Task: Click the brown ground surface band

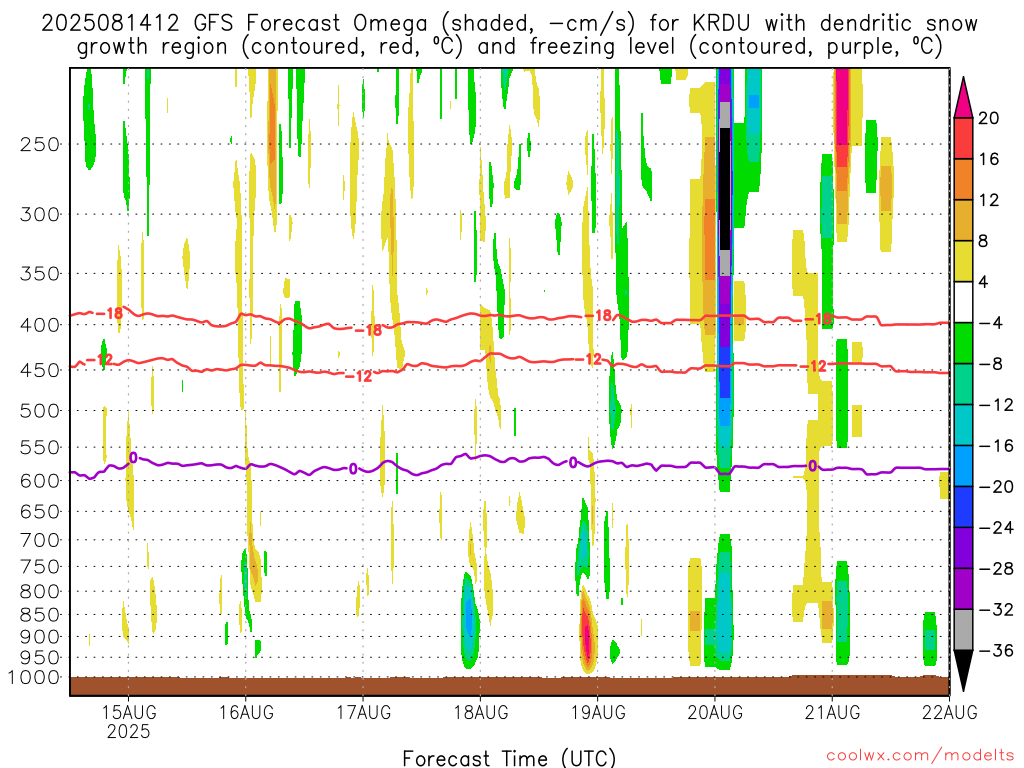Action: click(509, 686)
